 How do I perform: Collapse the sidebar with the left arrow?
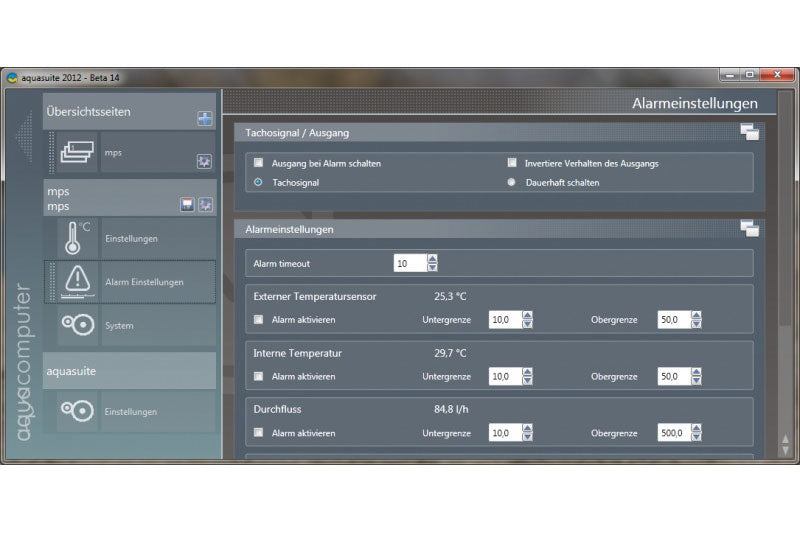point(24,135)
